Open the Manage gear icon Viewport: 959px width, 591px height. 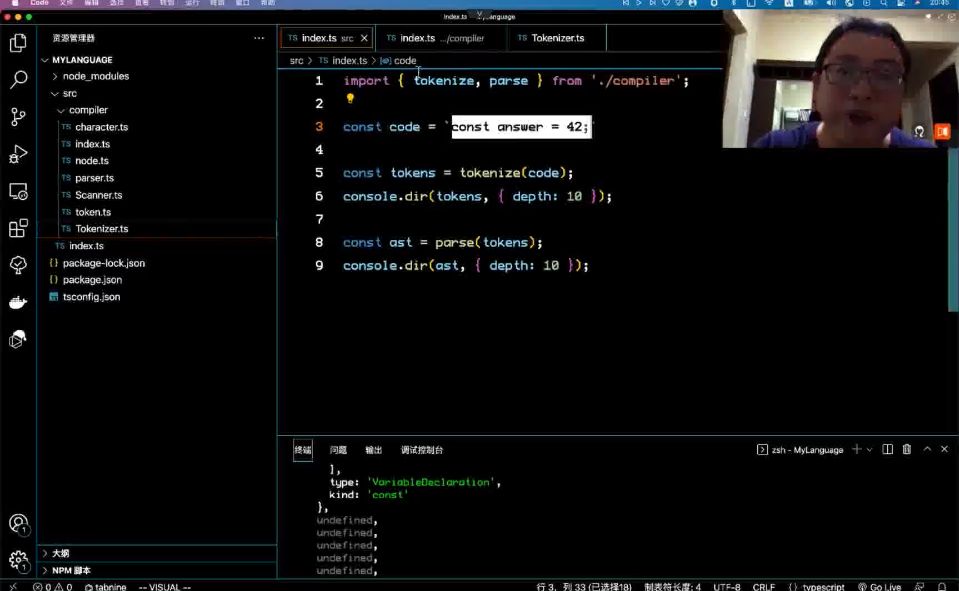[x=18, y=561]
